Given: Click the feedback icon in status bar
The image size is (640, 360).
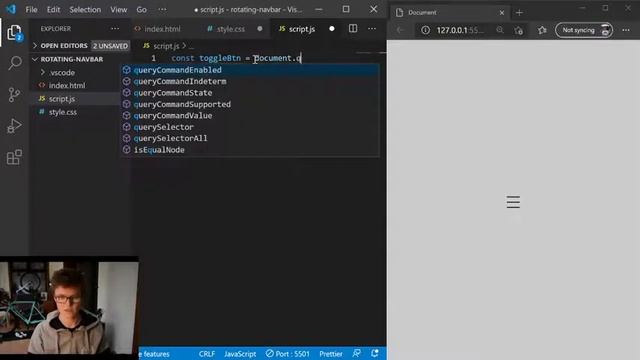Looking at the screenshot, I should pyautogui.click(x=356, y=353).
